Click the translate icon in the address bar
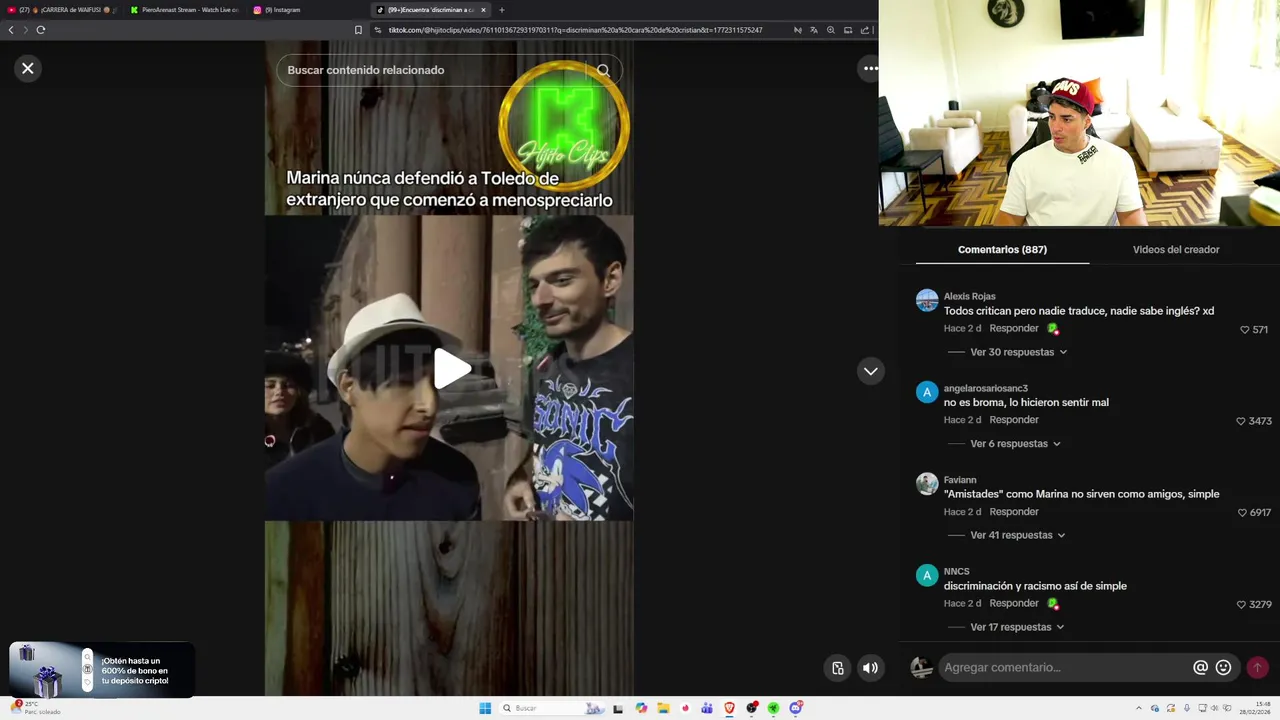Viewport: 1280px width, 720px height. [813, 30]
